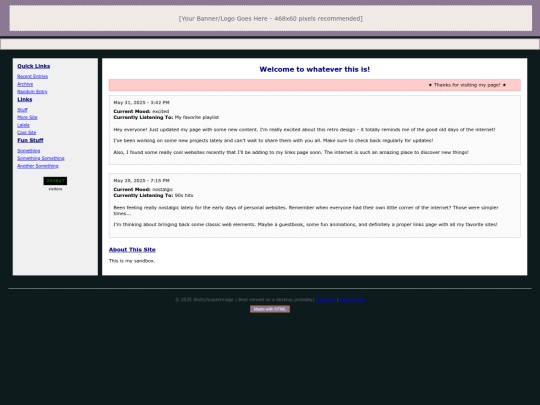
Task: Click the green visitor counter display
Action: [x=55, y=181]
